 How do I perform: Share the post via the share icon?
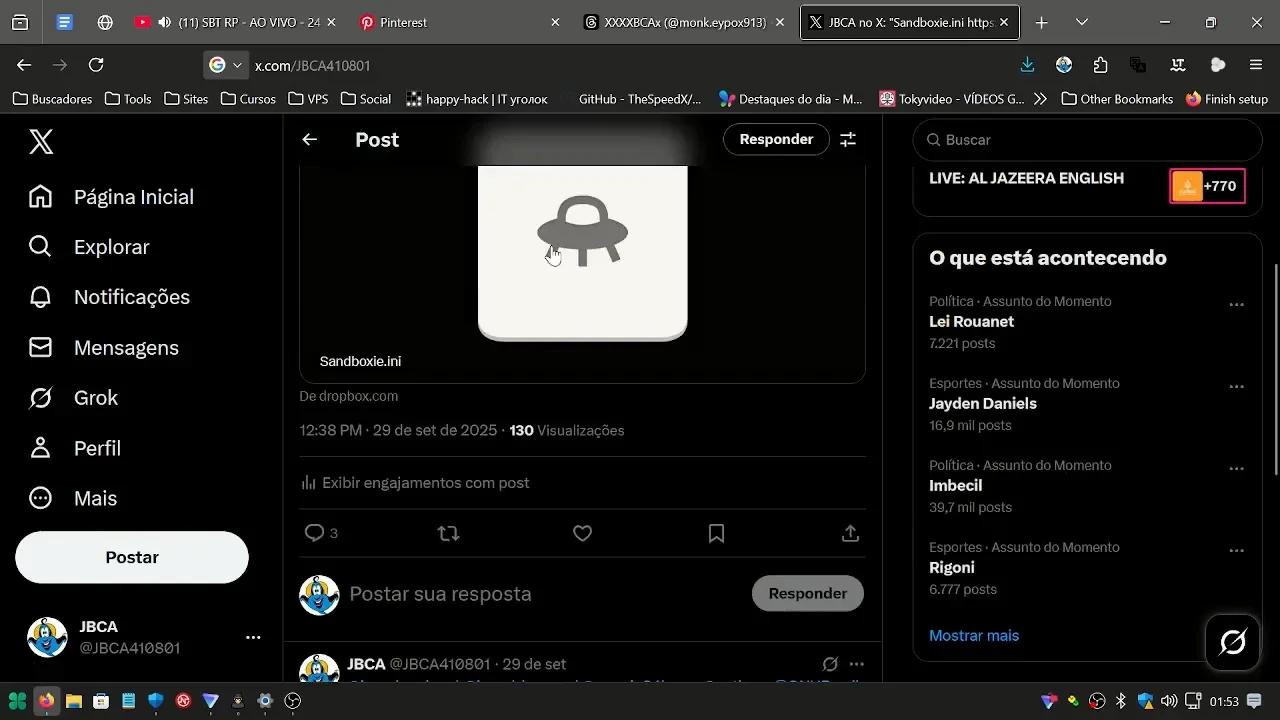[x=850, y=534]
